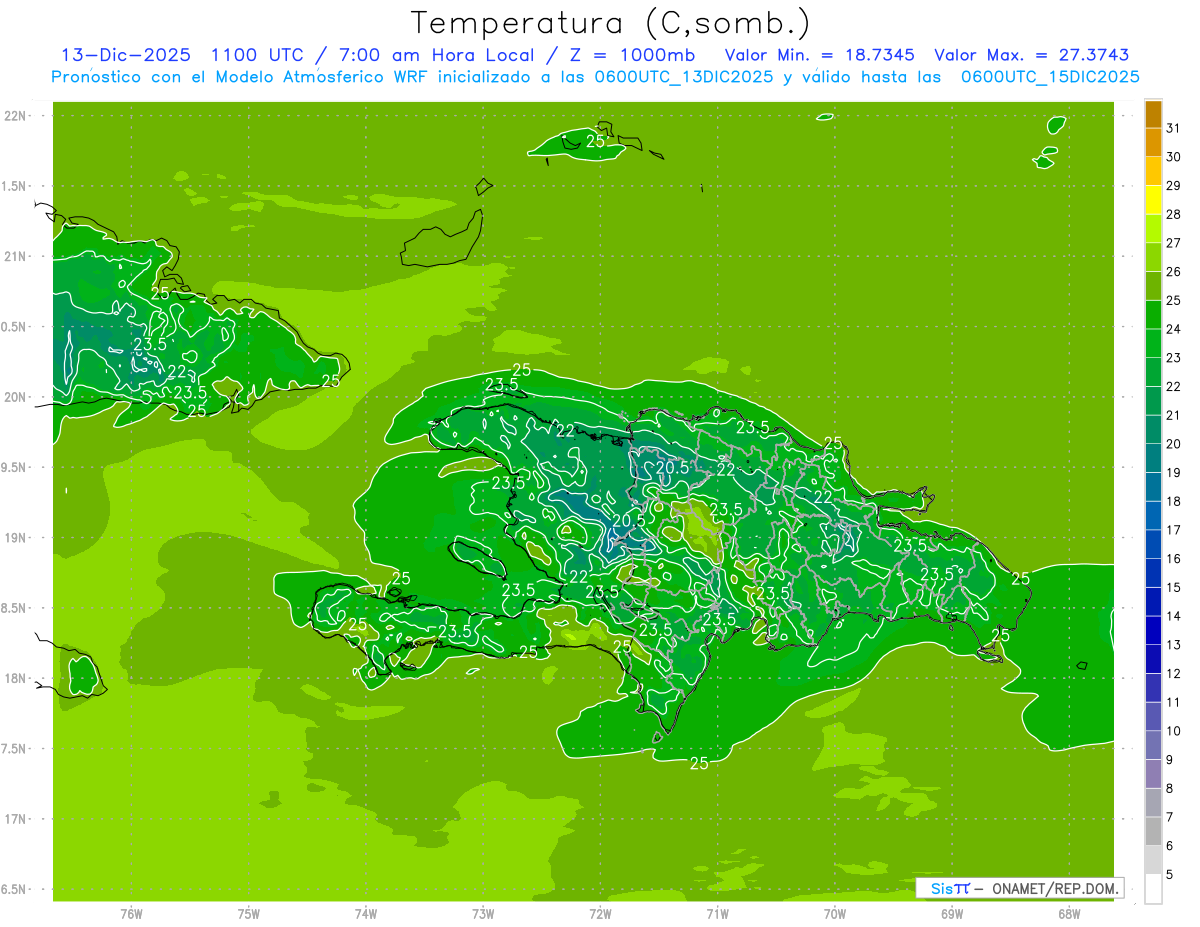Click the teal swatch between 19 and 20
1200x927 pixels.
coord(1153,458)
